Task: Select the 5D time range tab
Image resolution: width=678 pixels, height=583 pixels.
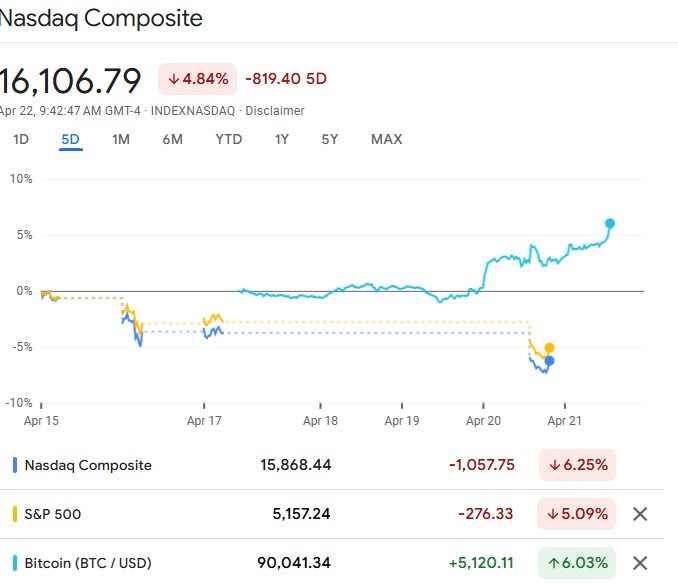Action: click(70, 139)
